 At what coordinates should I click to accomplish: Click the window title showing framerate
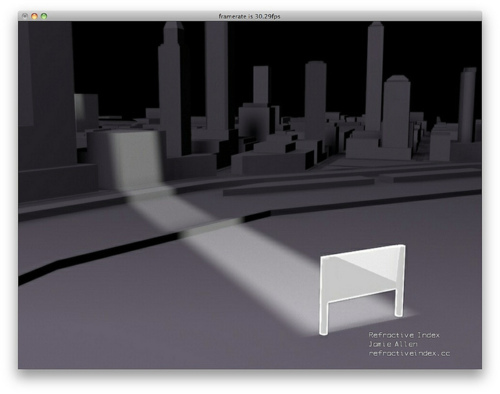click(249, 16)
